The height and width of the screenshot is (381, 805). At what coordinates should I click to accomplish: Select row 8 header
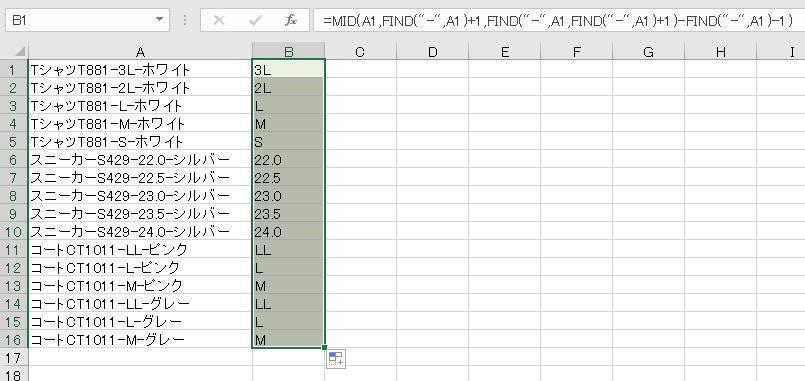coord(14,195)
